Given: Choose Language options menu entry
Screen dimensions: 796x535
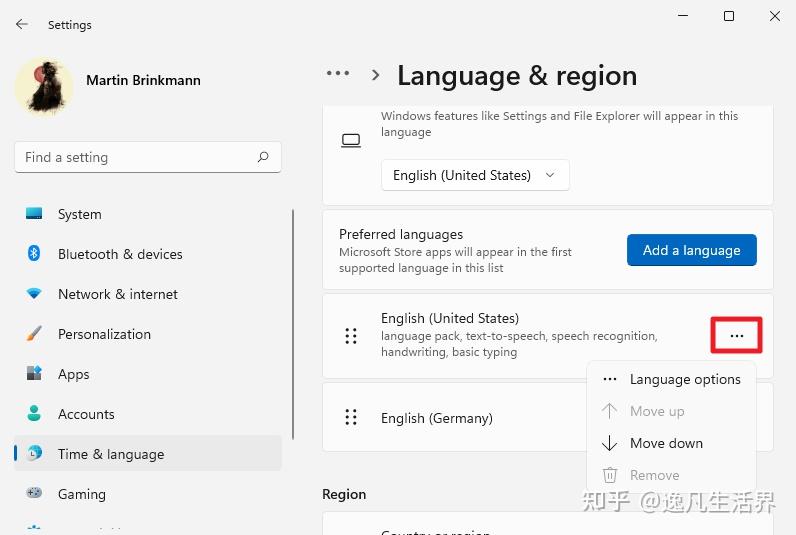Looking at the screenshot, I should coord(671,379).
